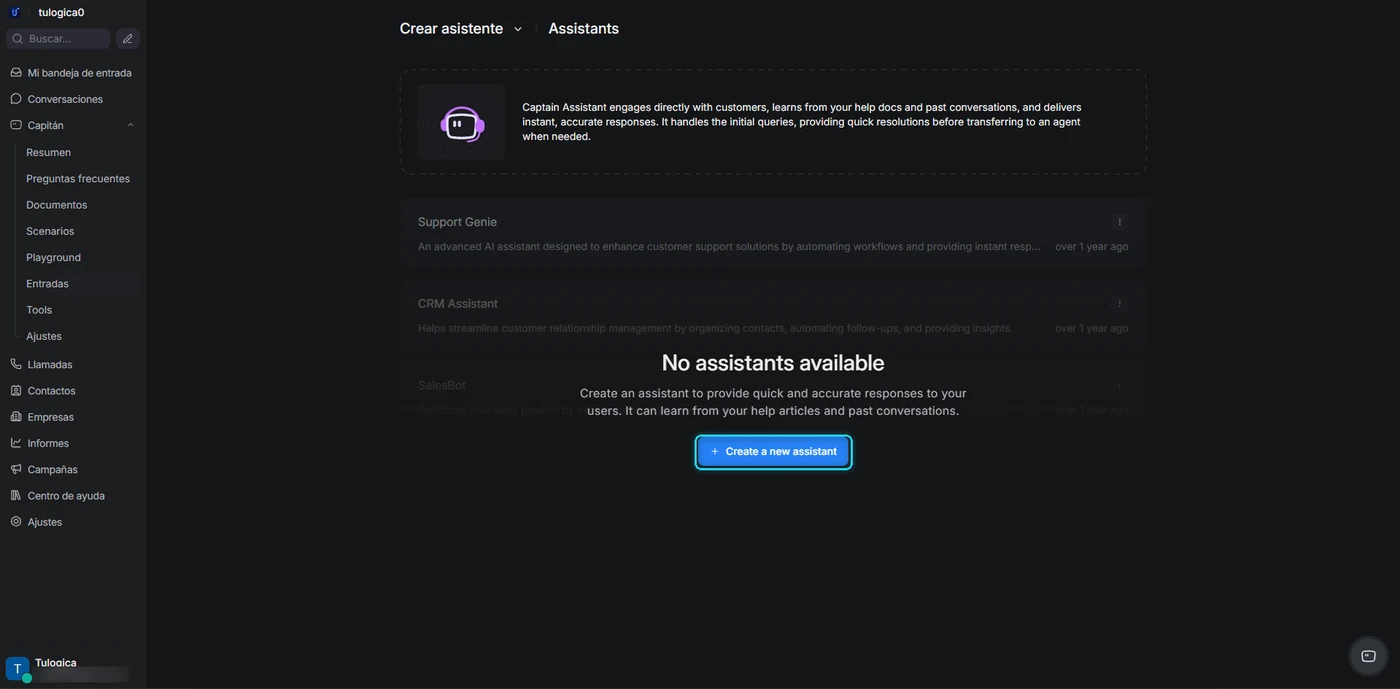Image resolution: width=1400 pixels, height=689 pixels.
Task: Click the gear icon beside bottom Ajustes
Action: click(x=16, y=522)
